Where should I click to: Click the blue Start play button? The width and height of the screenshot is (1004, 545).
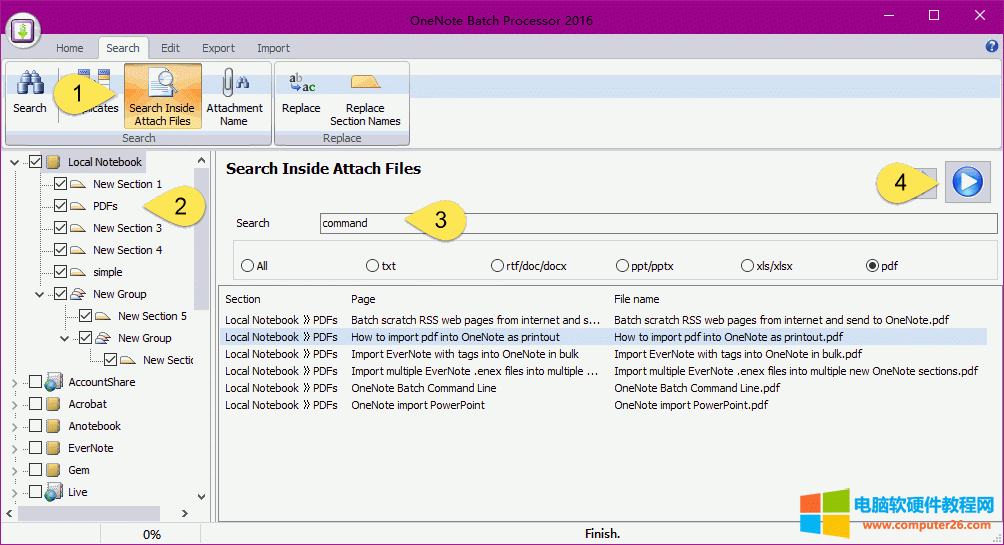click(x=967, y=182)
